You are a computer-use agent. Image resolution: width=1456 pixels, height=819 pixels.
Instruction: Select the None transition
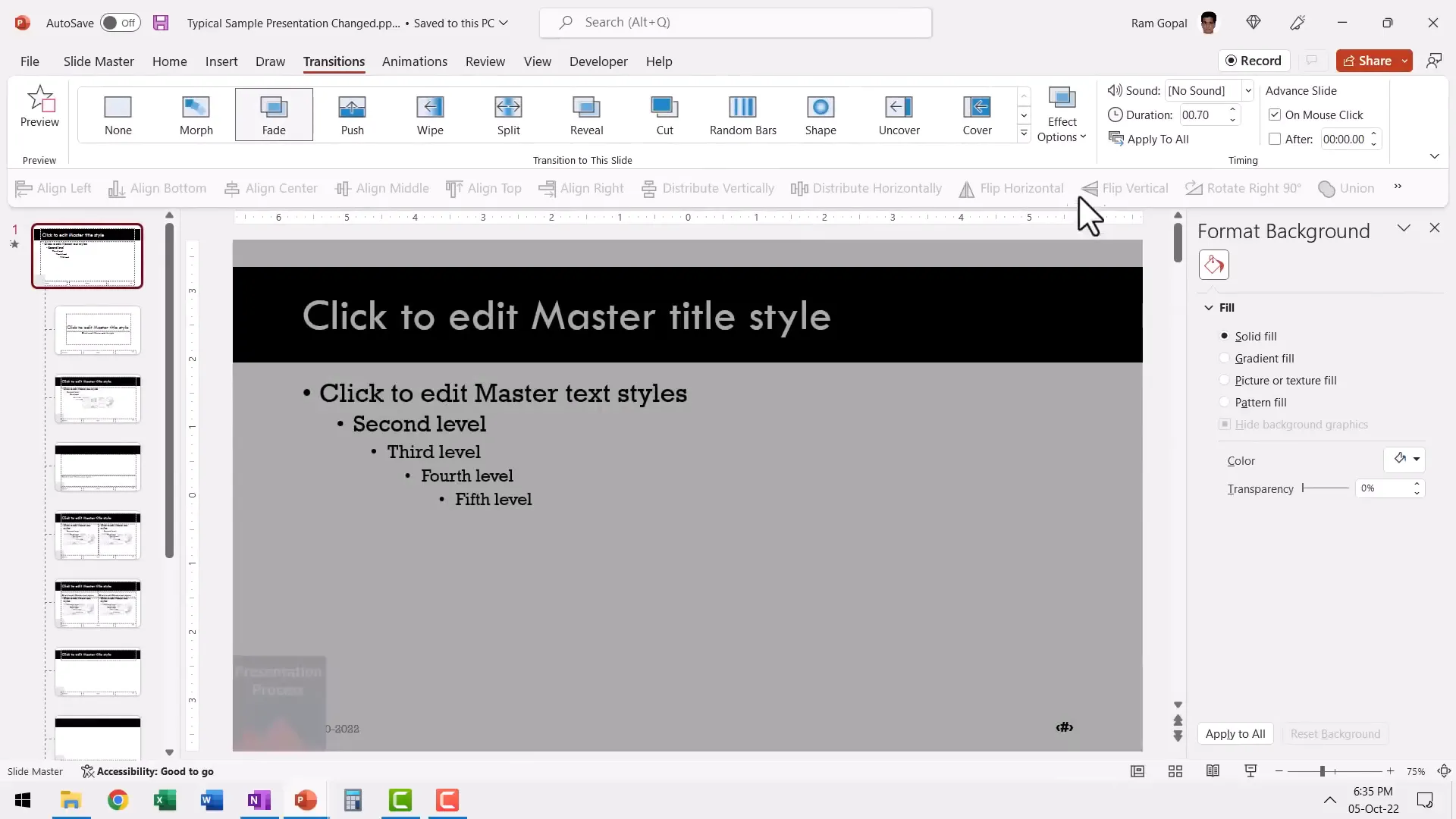[x=118, y=115]
